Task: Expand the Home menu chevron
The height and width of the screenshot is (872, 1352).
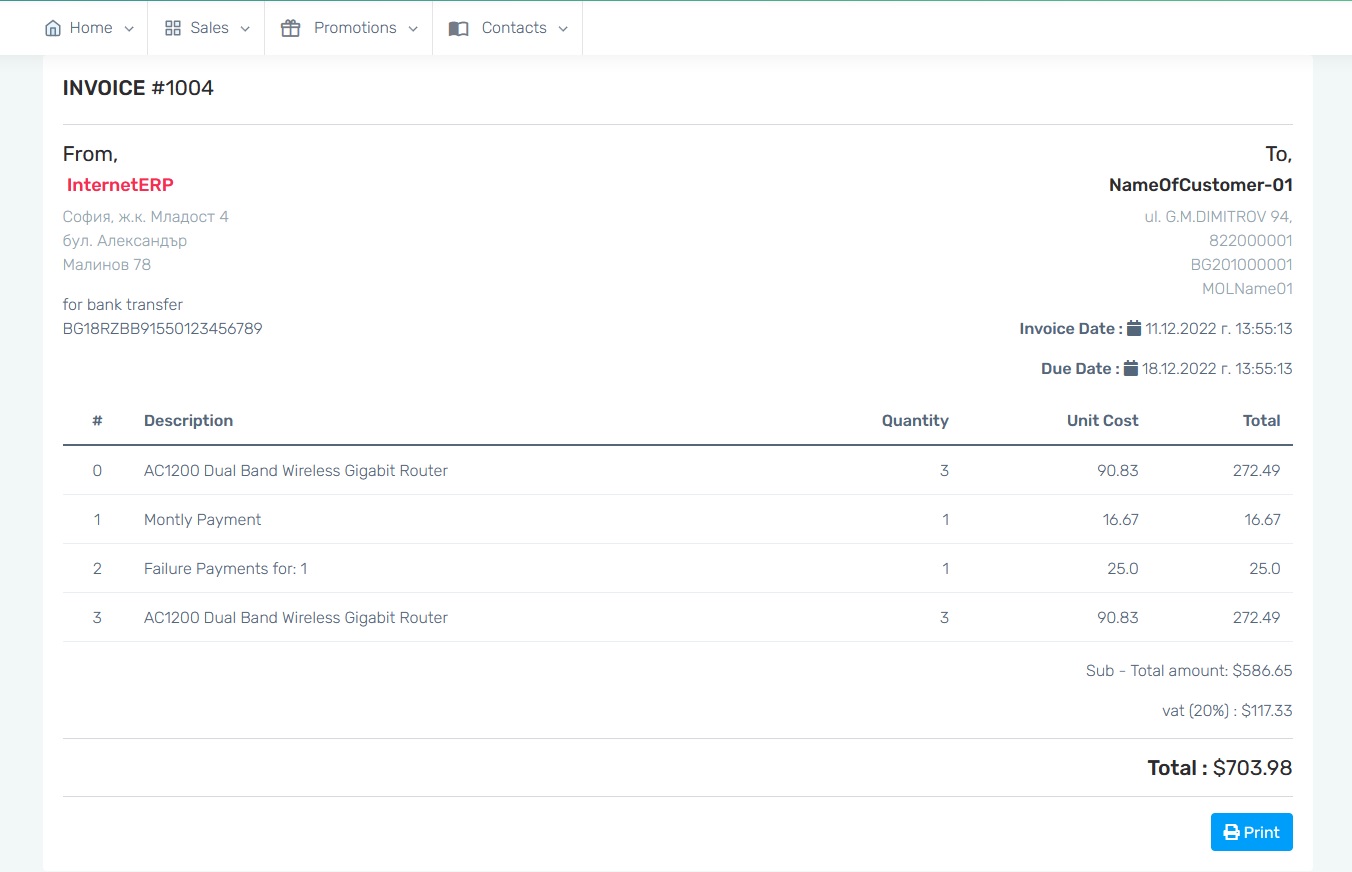Action: click(129, 29)
